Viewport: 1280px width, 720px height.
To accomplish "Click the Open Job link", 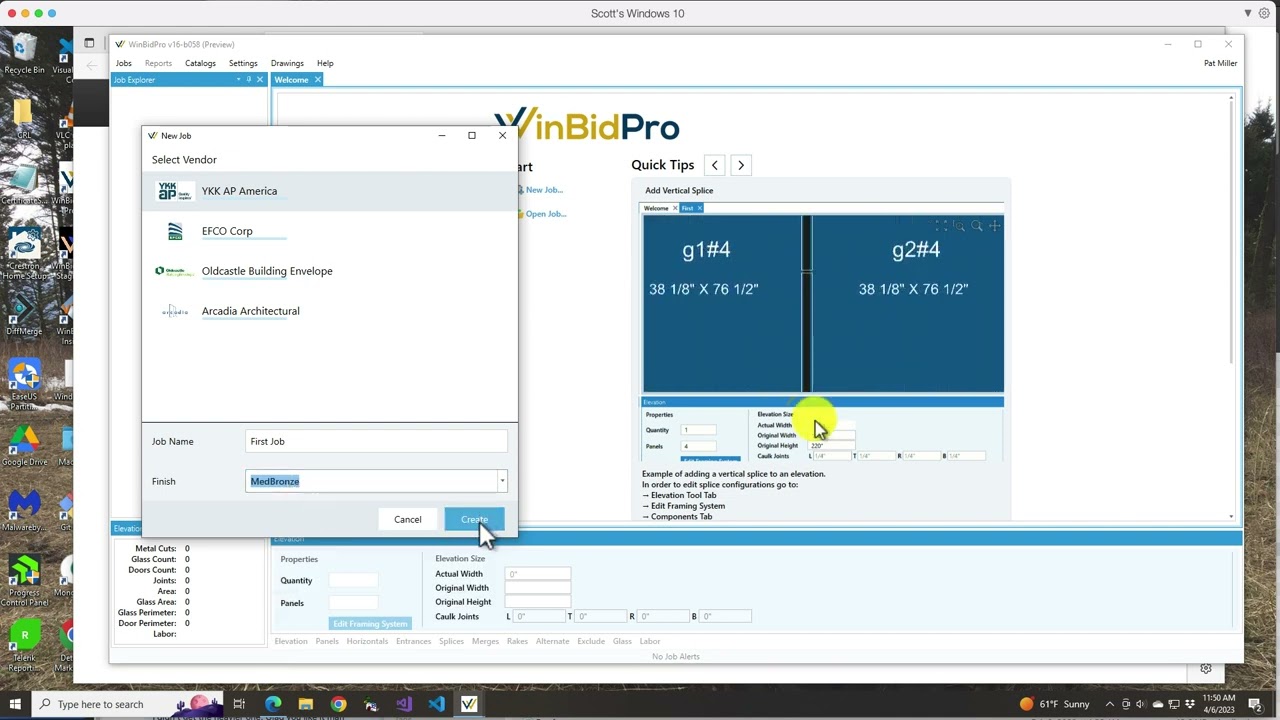I will point(546,214).
